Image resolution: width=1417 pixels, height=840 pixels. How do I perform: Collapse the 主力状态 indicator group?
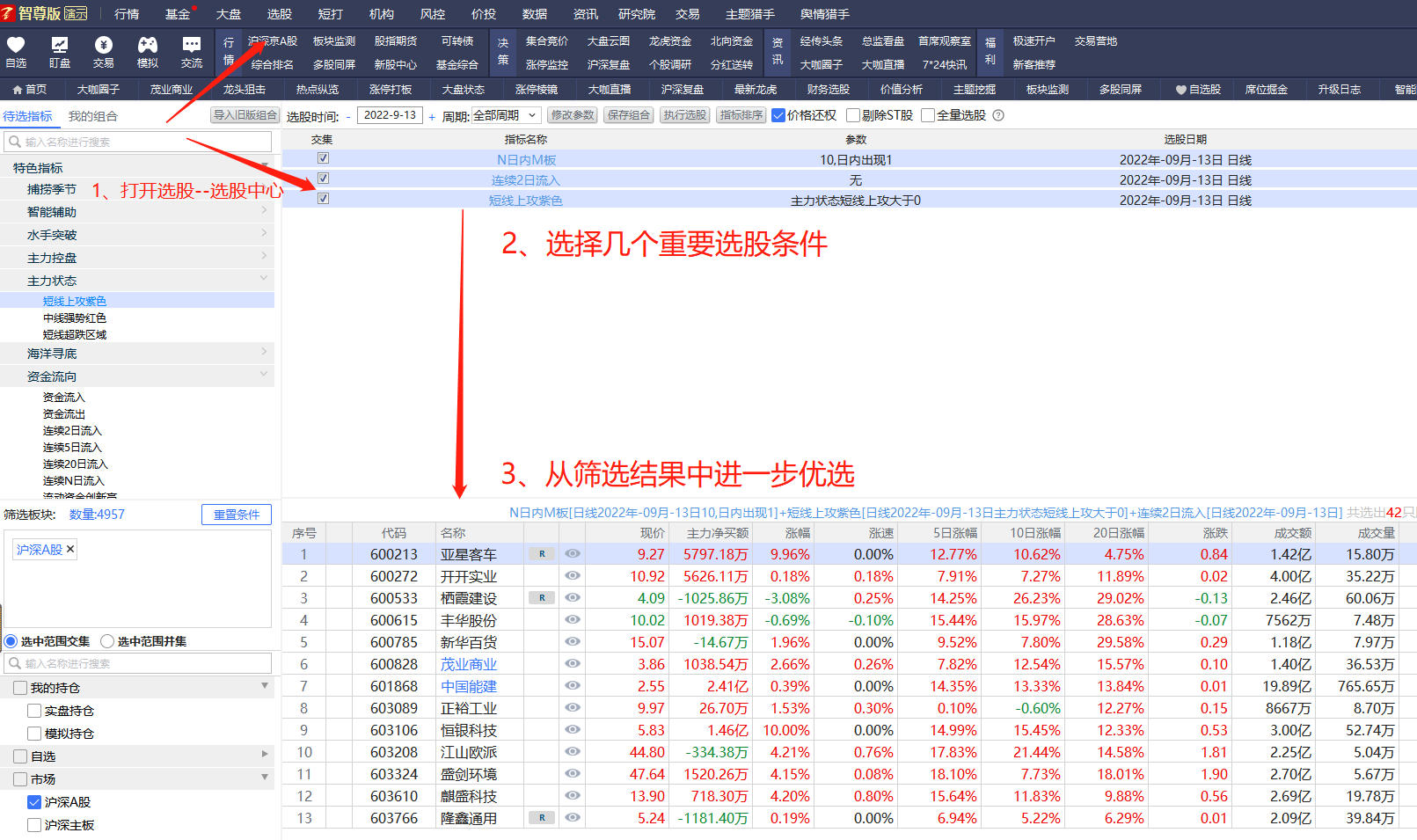(x=264, y=279)
